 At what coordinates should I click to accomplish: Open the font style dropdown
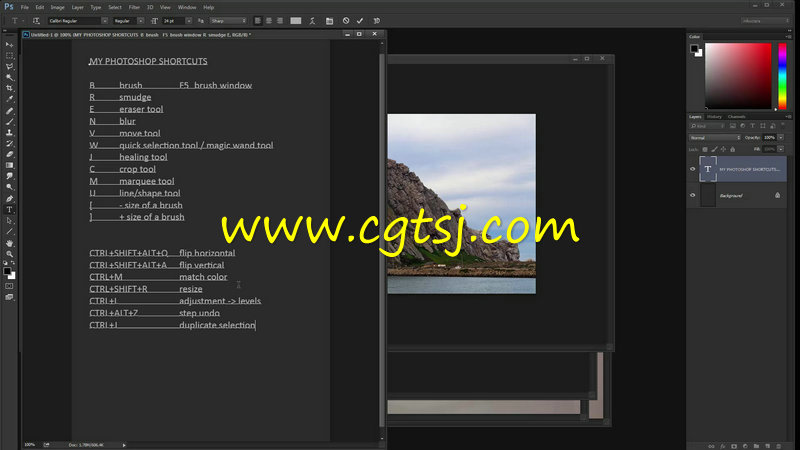tap(141, 21)
